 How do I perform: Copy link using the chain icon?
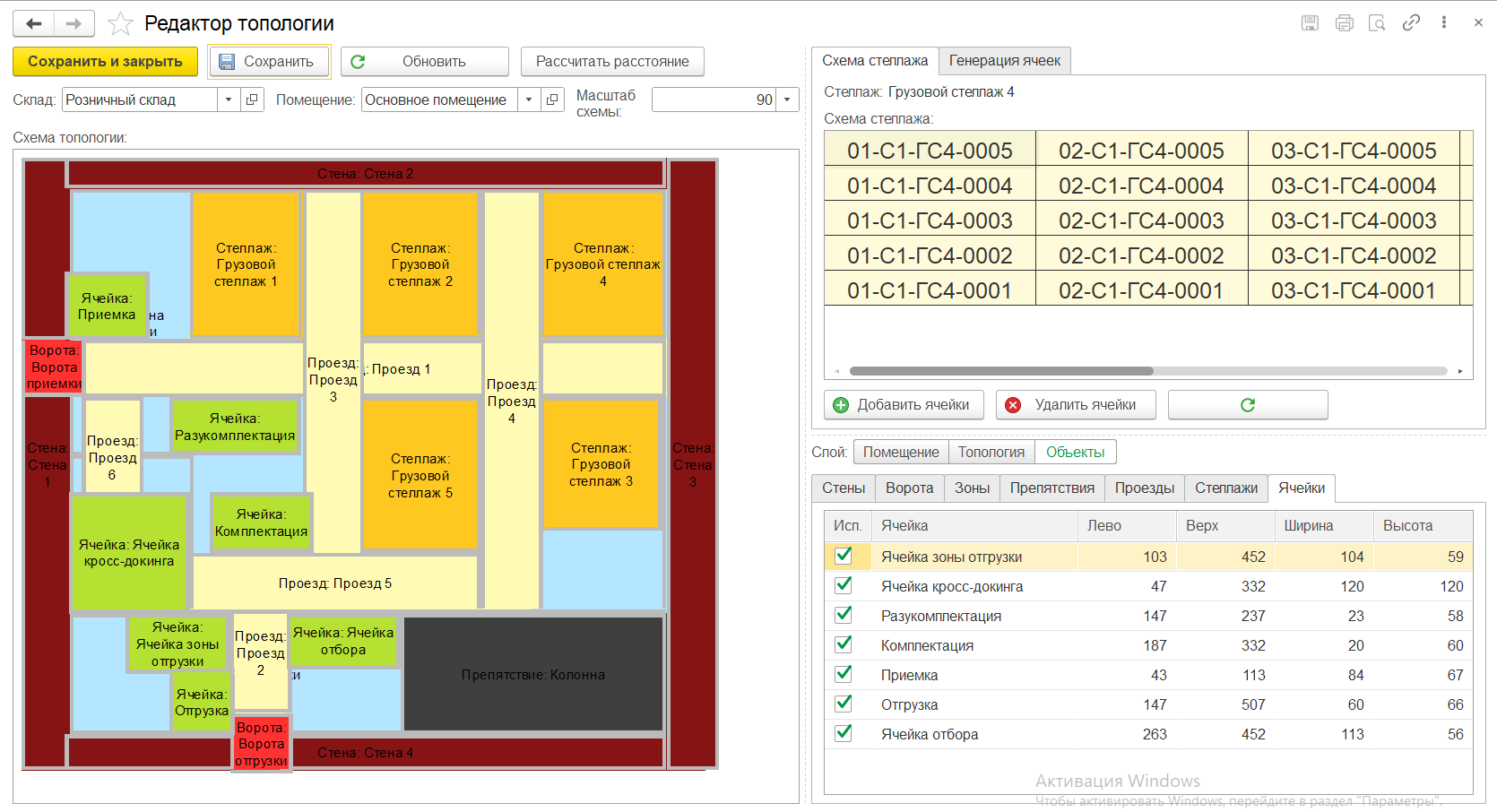click(x=1411, y=23)
